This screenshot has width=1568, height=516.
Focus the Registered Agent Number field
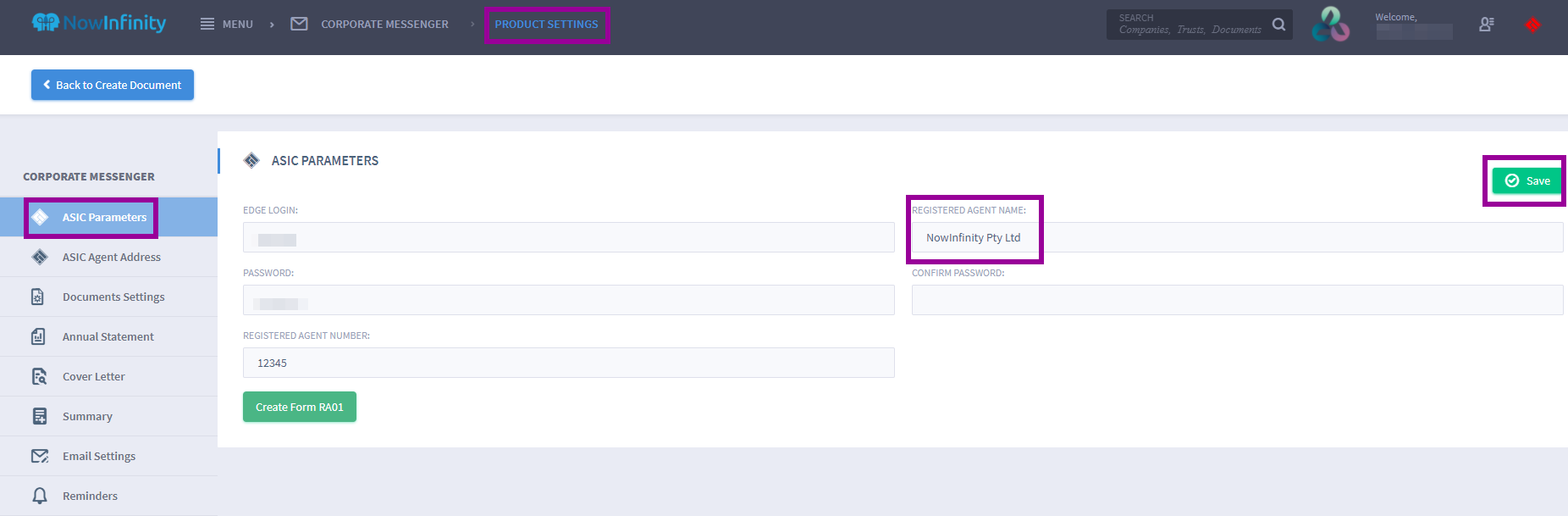[569, 363]
